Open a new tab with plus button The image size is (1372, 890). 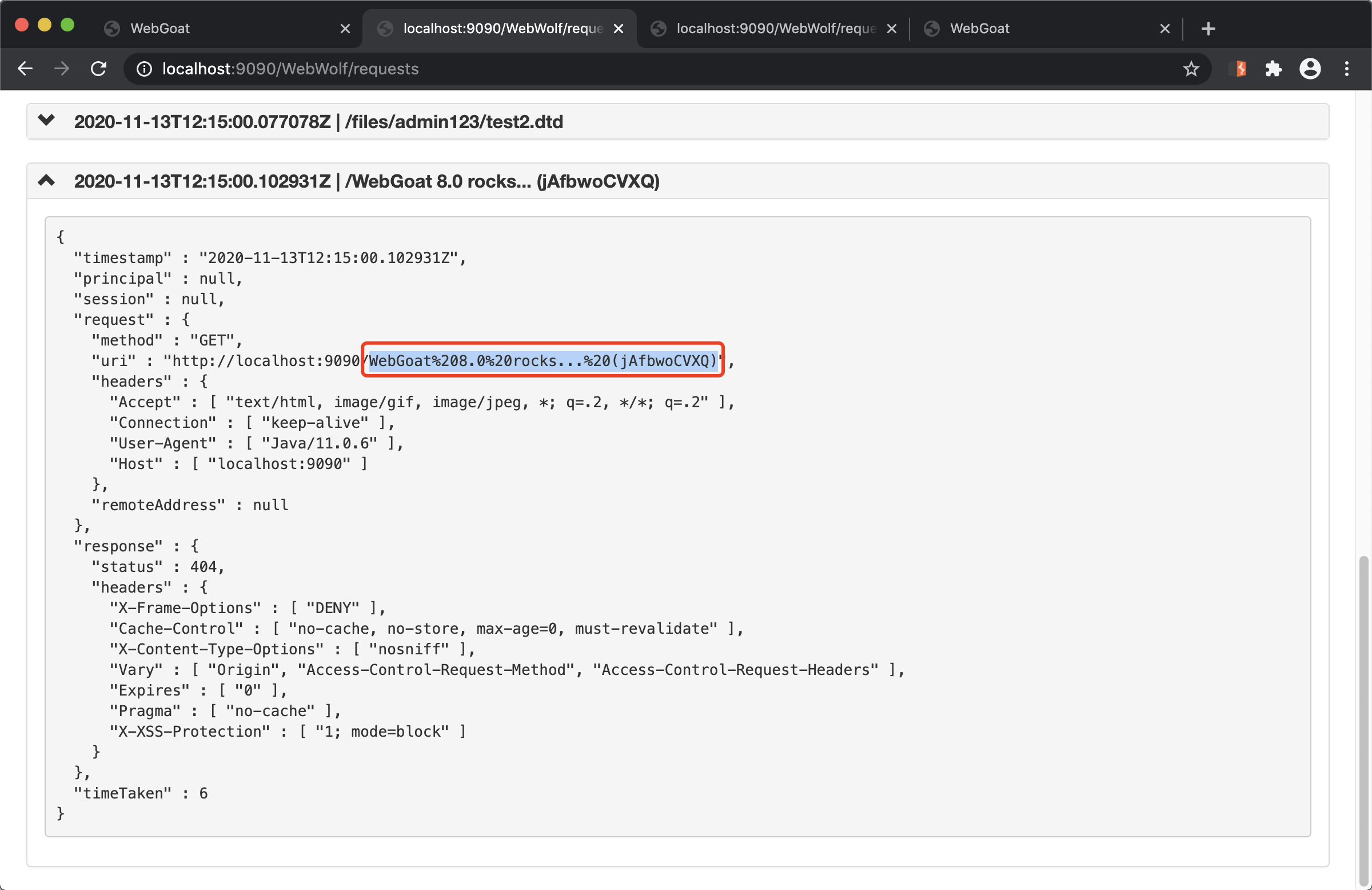[1209, 28]
